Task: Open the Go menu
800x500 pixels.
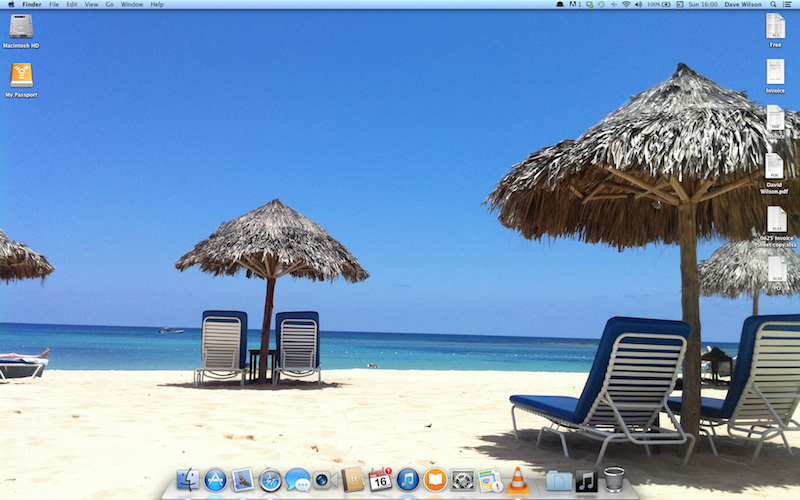Action: [109, 4]
